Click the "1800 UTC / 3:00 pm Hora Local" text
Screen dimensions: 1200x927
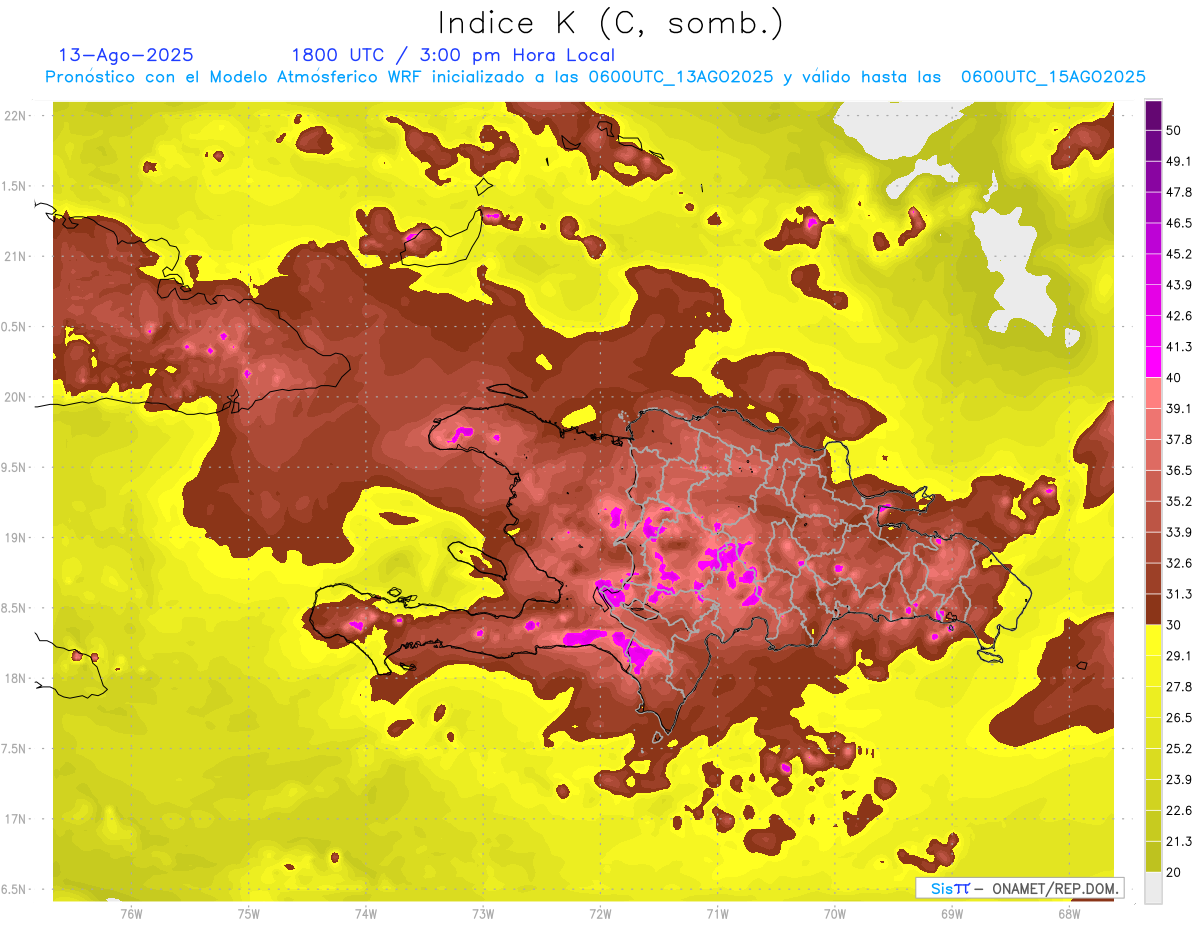point(453,55)
